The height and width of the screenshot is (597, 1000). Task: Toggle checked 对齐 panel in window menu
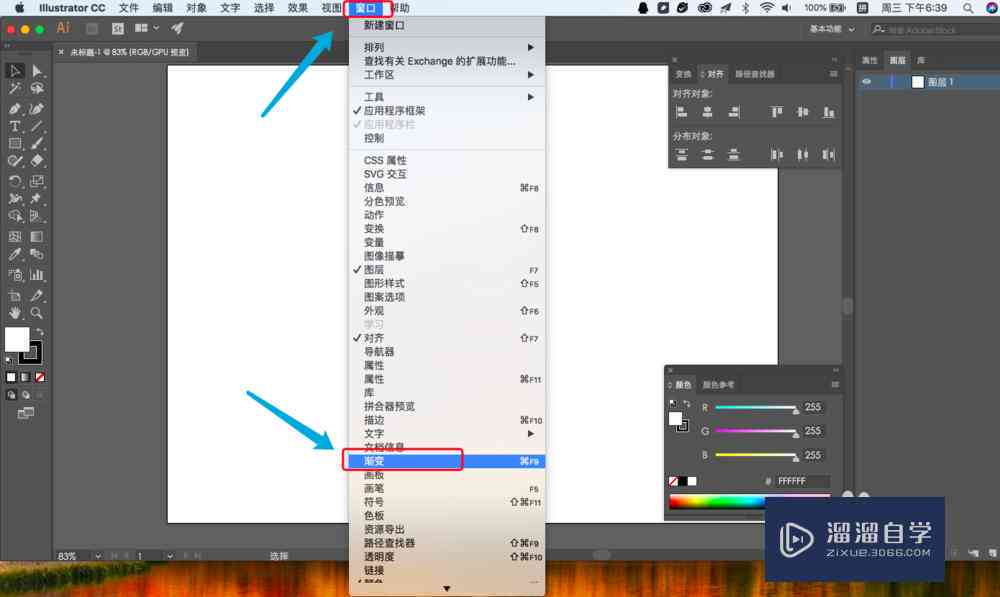pos(446,338)
